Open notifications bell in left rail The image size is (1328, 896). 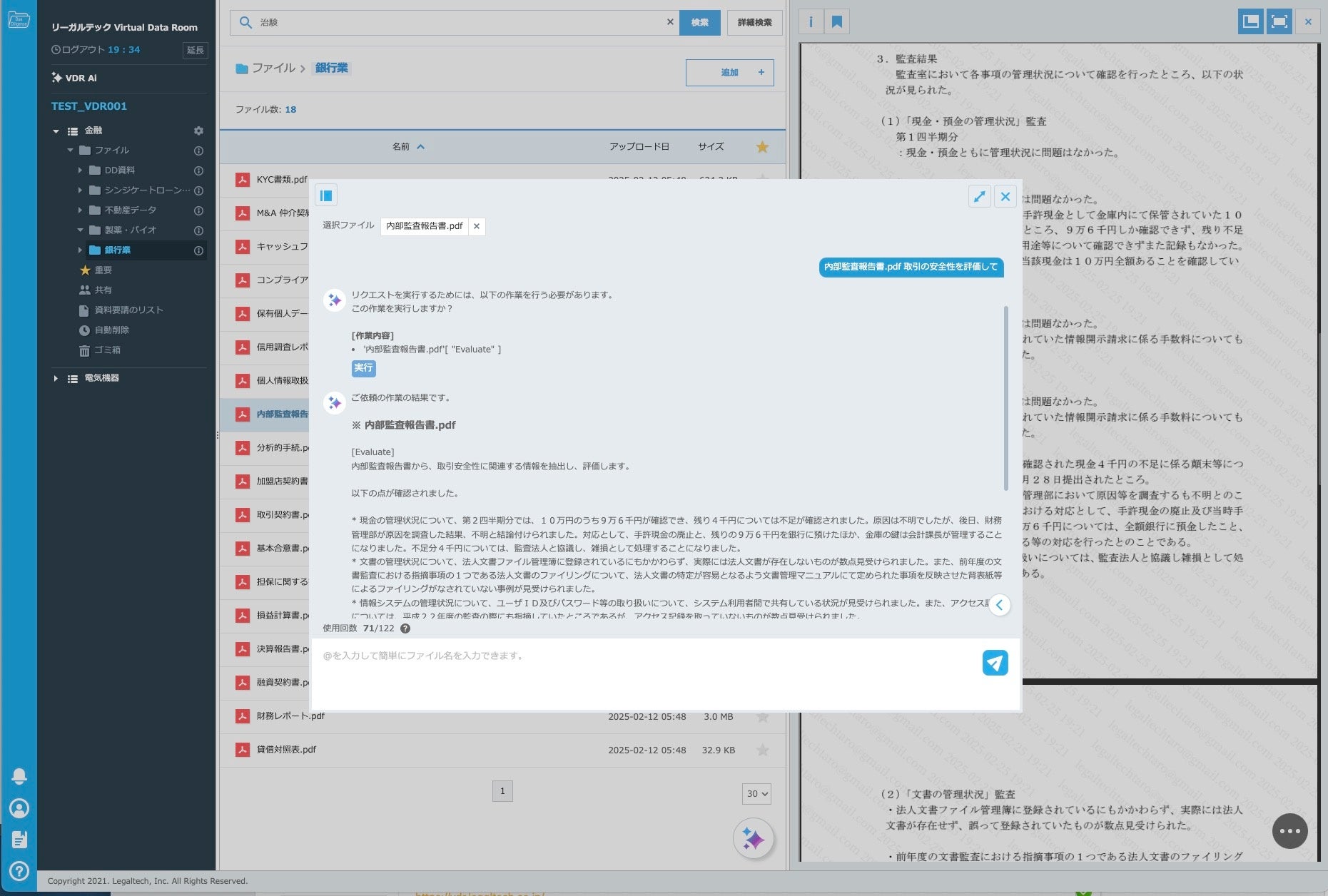click(19, 776)
